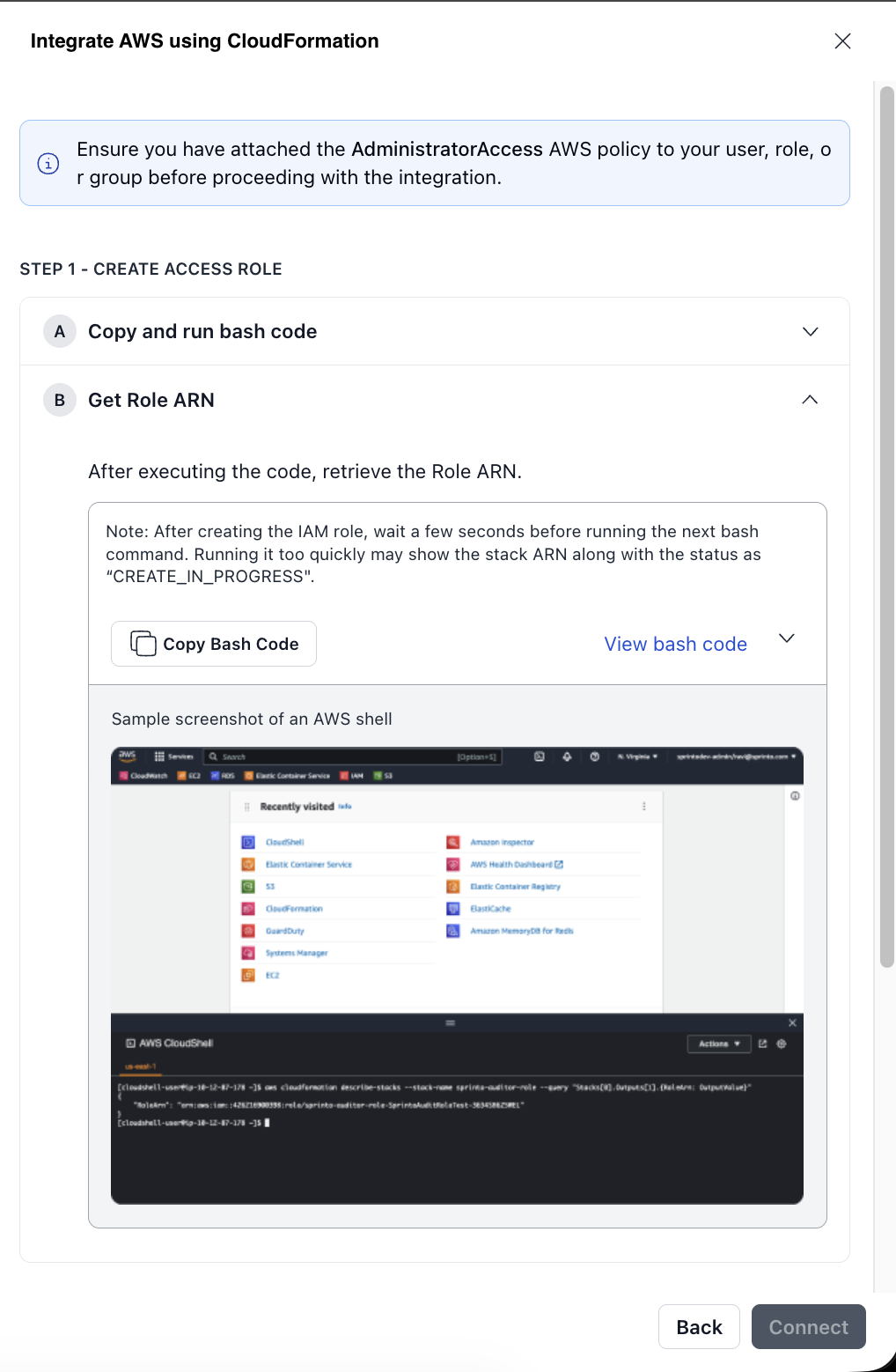This screenshot has width=896, height=1372.
Task: Collapse the Get Role ARN section
Action: coord(810,400)
